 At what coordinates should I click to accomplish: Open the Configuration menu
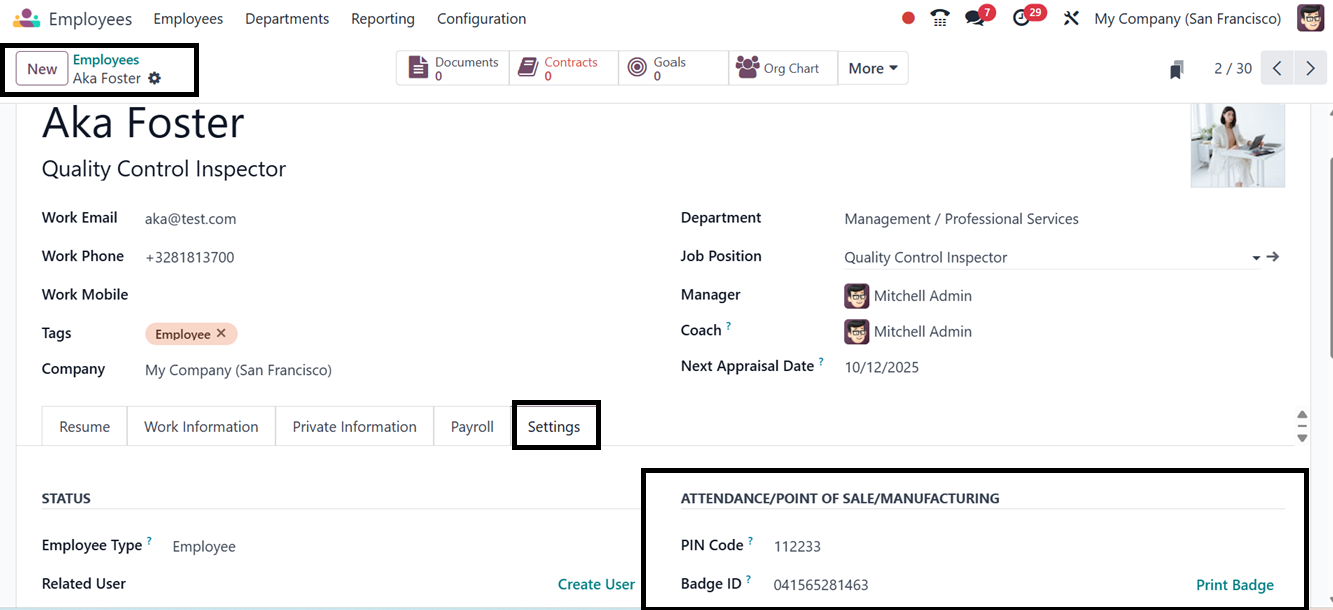tap(481, 19)
